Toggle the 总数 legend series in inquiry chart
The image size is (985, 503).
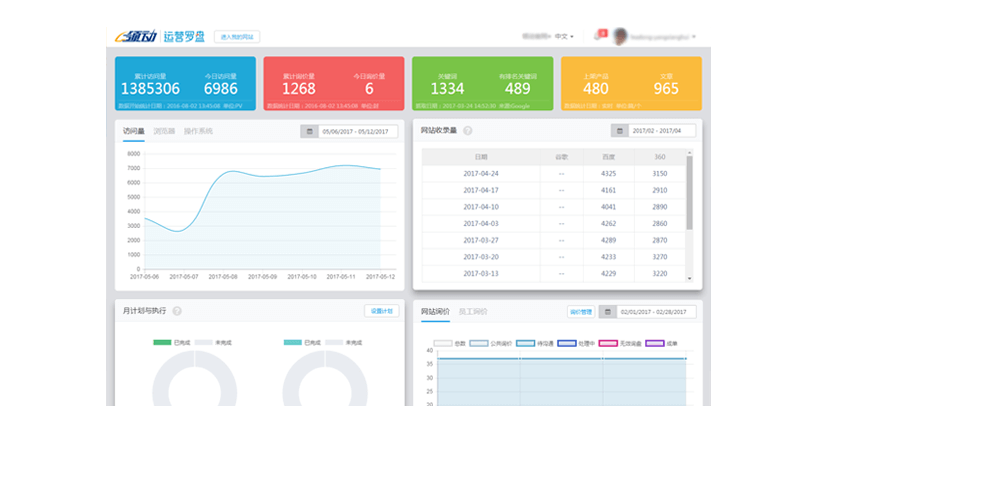click(x=444, y=343)
